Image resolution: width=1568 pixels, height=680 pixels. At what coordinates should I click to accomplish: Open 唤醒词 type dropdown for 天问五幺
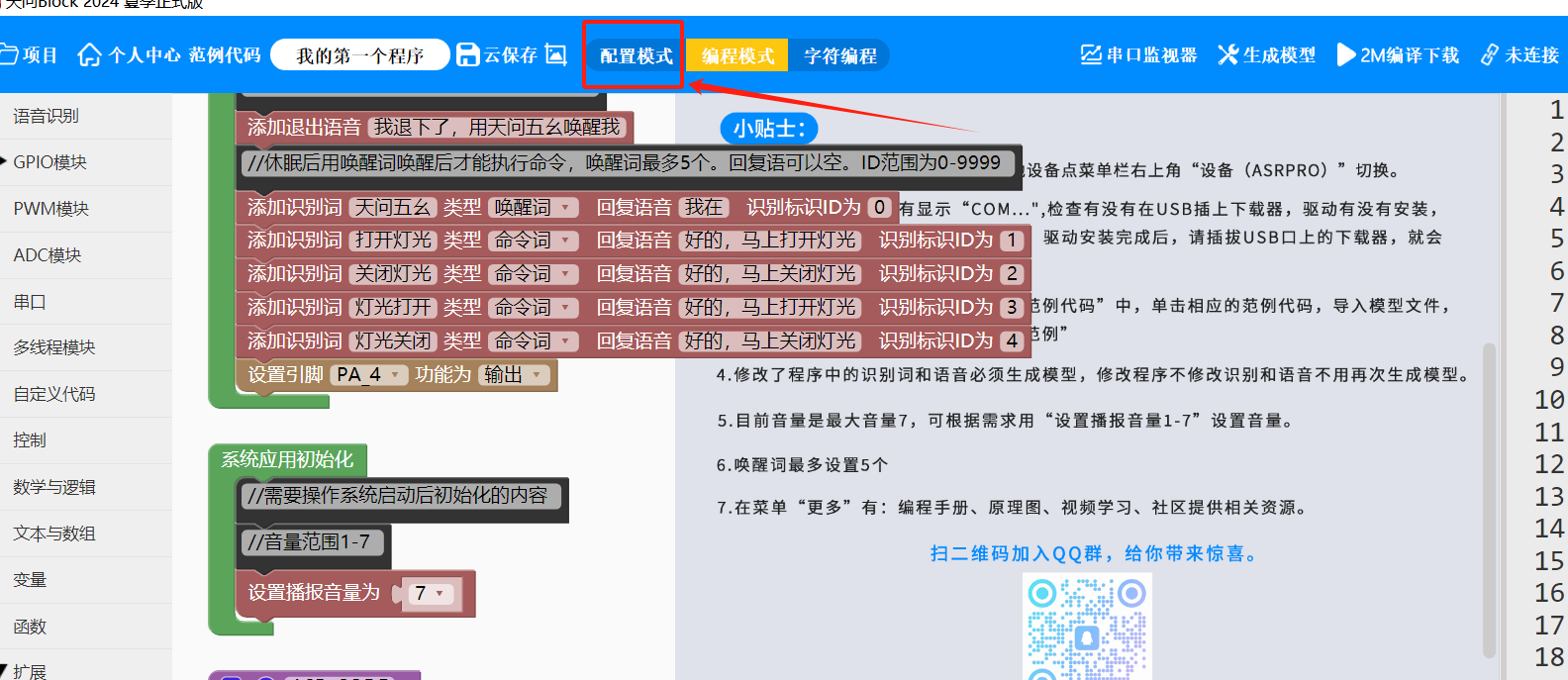point(534,207)
